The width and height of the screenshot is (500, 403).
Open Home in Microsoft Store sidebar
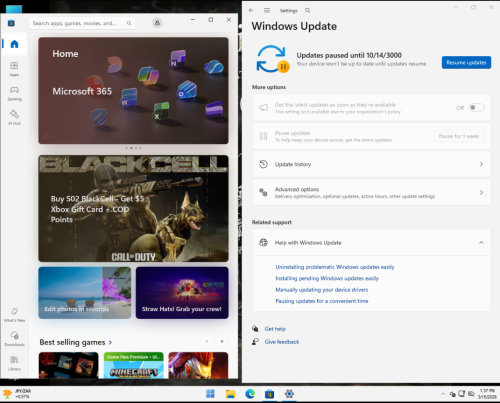coord(14,44)
